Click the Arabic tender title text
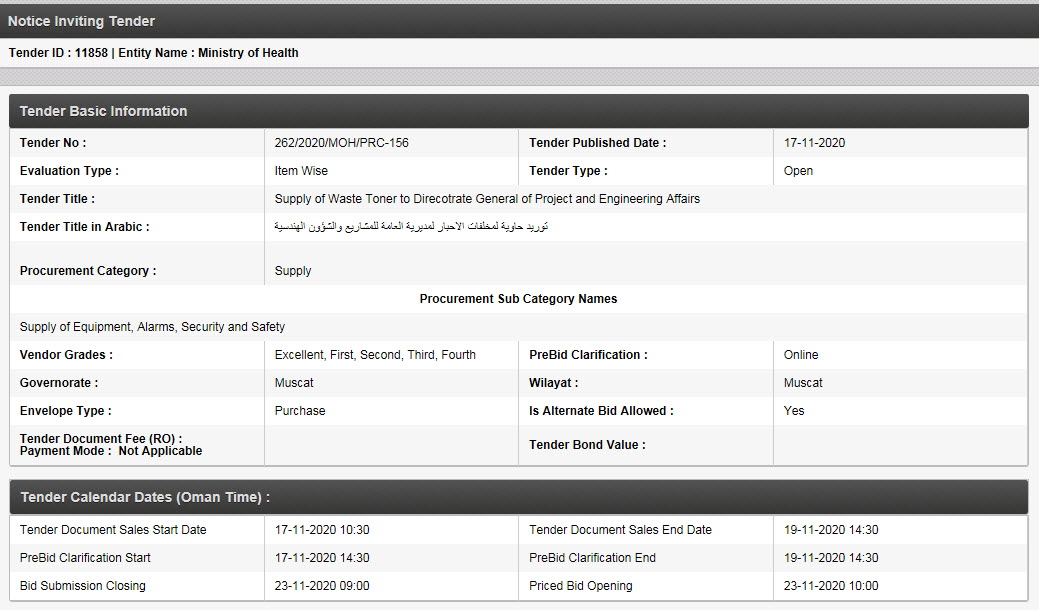 click(411, 227)
